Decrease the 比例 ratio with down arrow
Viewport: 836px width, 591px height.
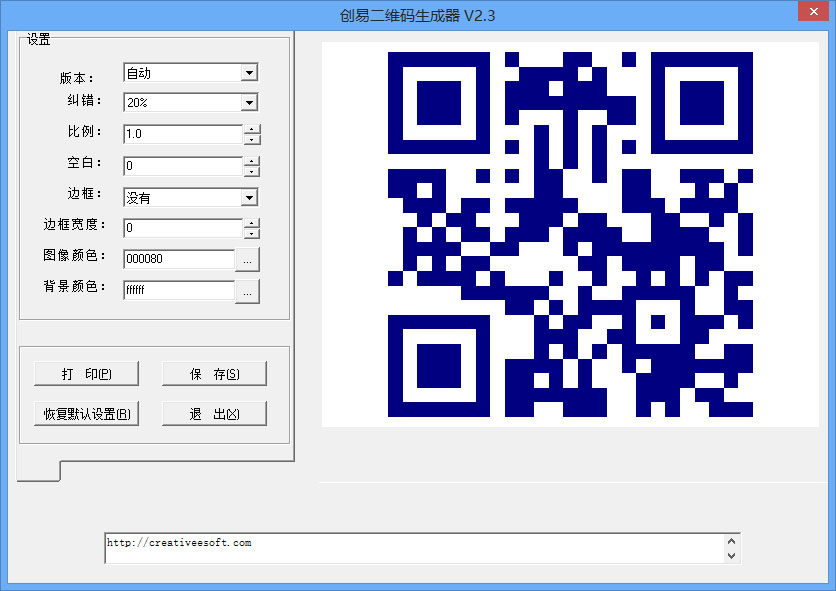point(252,139)
